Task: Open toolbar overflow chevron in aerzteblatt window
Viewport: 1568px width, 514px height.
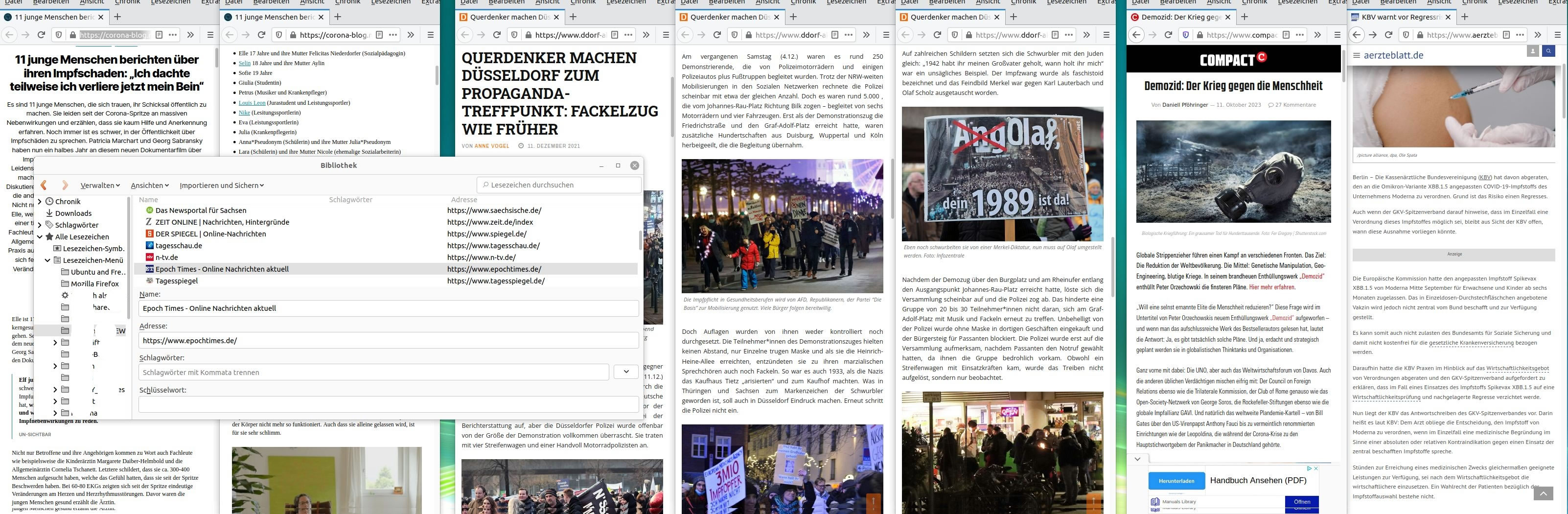Action: click(1538, 35)
